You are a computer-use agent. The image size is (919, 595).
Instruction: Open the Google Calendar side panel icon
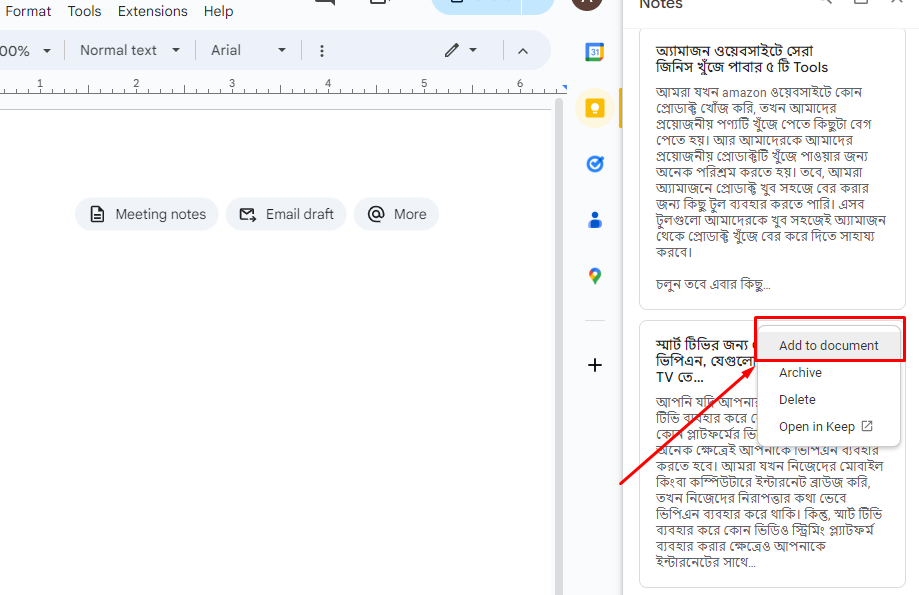point(594,52)
